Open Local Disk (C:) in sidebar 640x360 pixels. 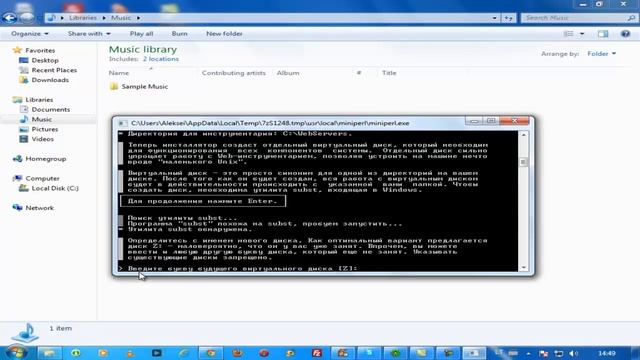pos(55,188)
